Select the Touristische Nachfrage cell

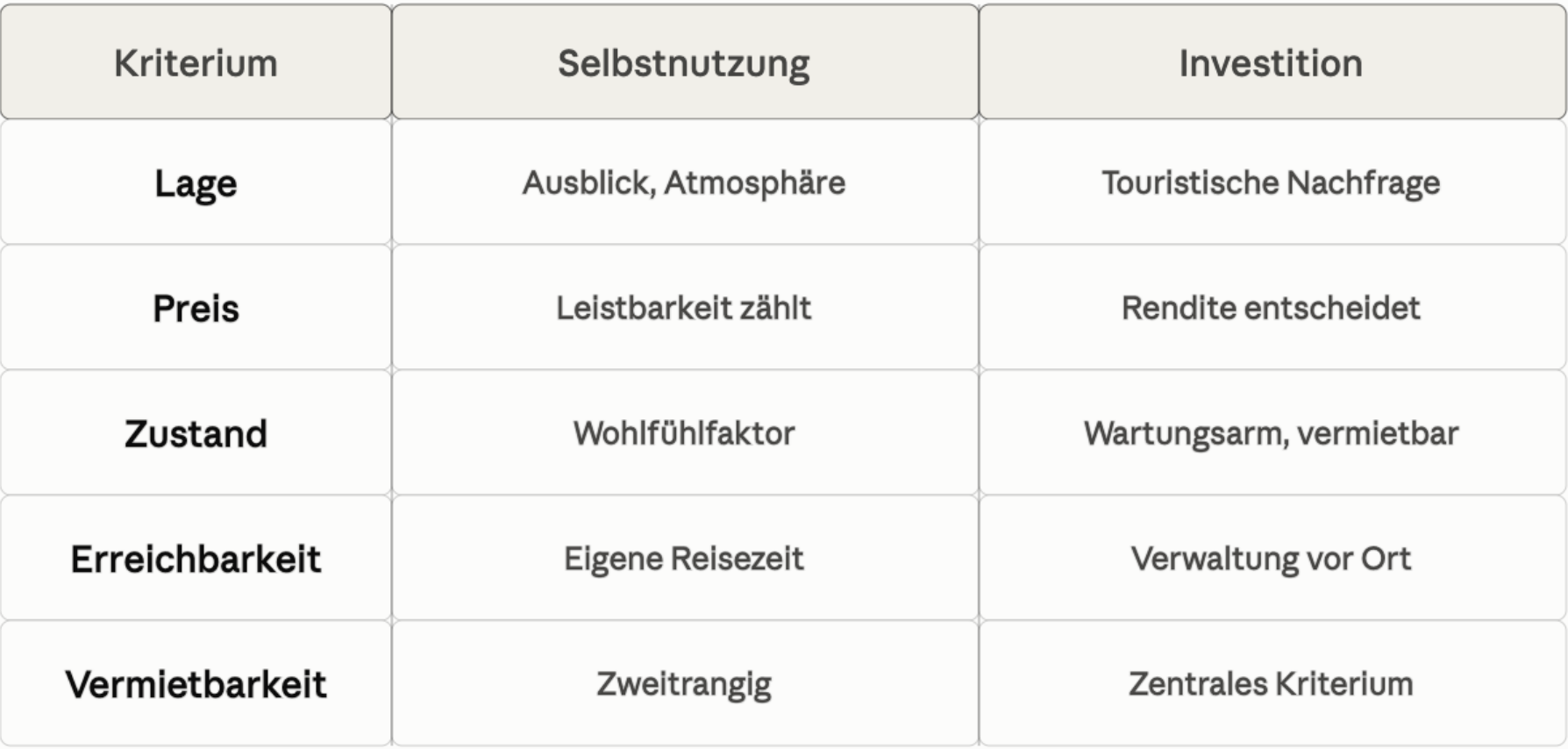click(x=1272, y=182)
